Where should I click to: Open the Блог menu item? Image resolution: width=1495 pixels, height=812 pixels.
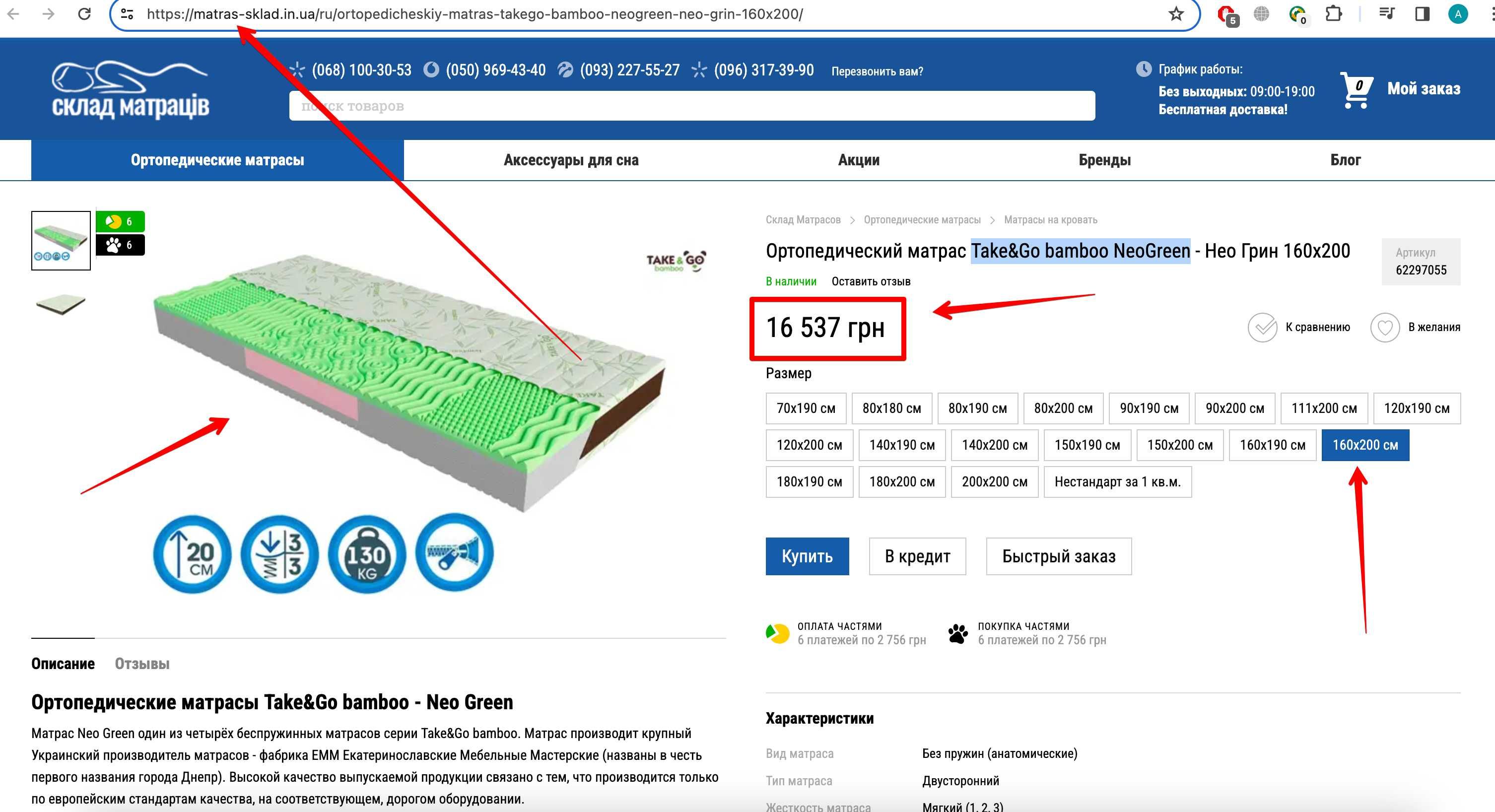[x=1345, y=160]
